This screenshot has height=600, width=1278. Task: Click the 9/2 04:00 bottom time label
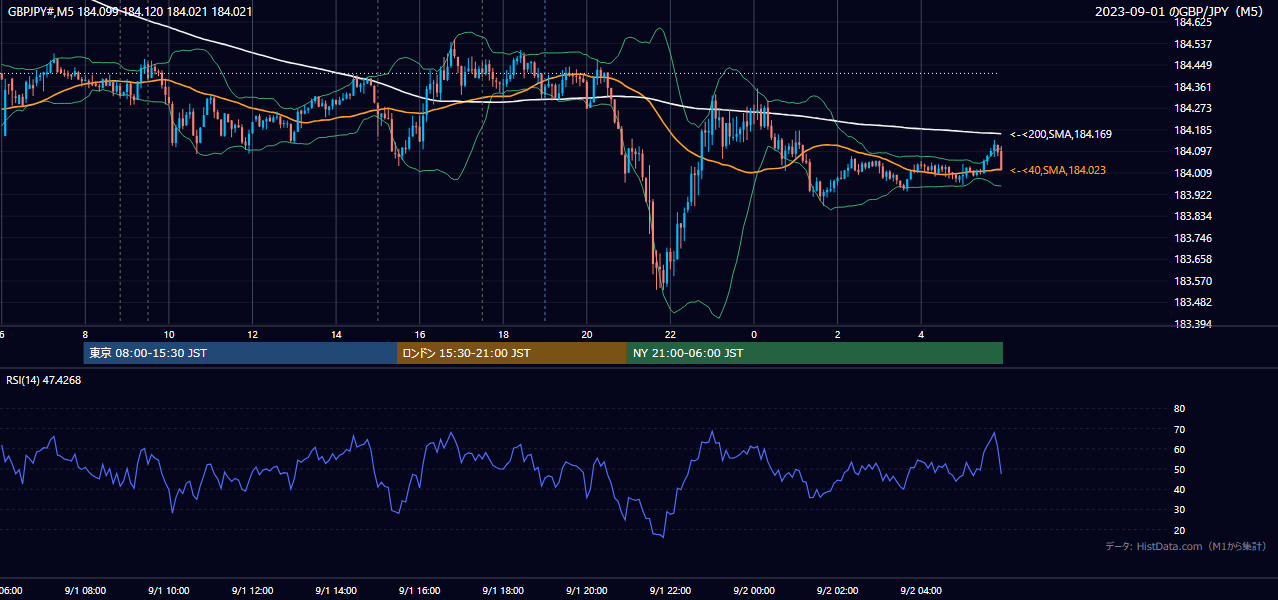(921, 591)
